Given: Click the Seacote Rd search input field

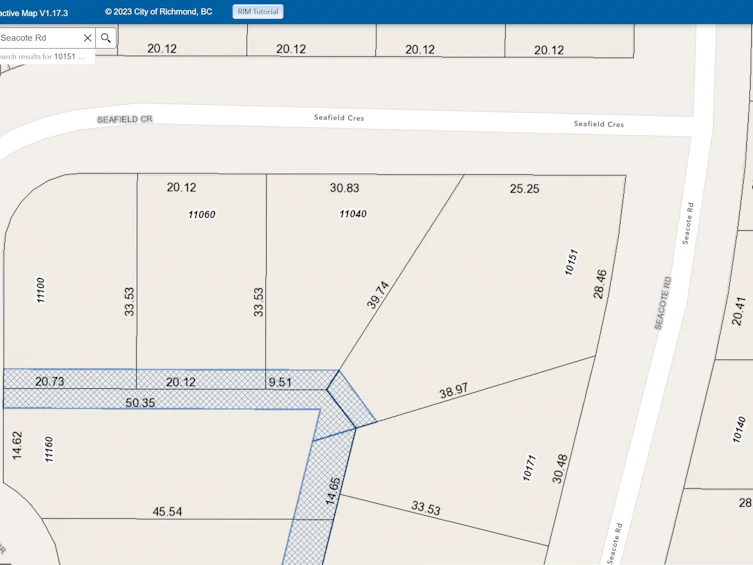Looking at the screenshot, I should pos(40,38).
